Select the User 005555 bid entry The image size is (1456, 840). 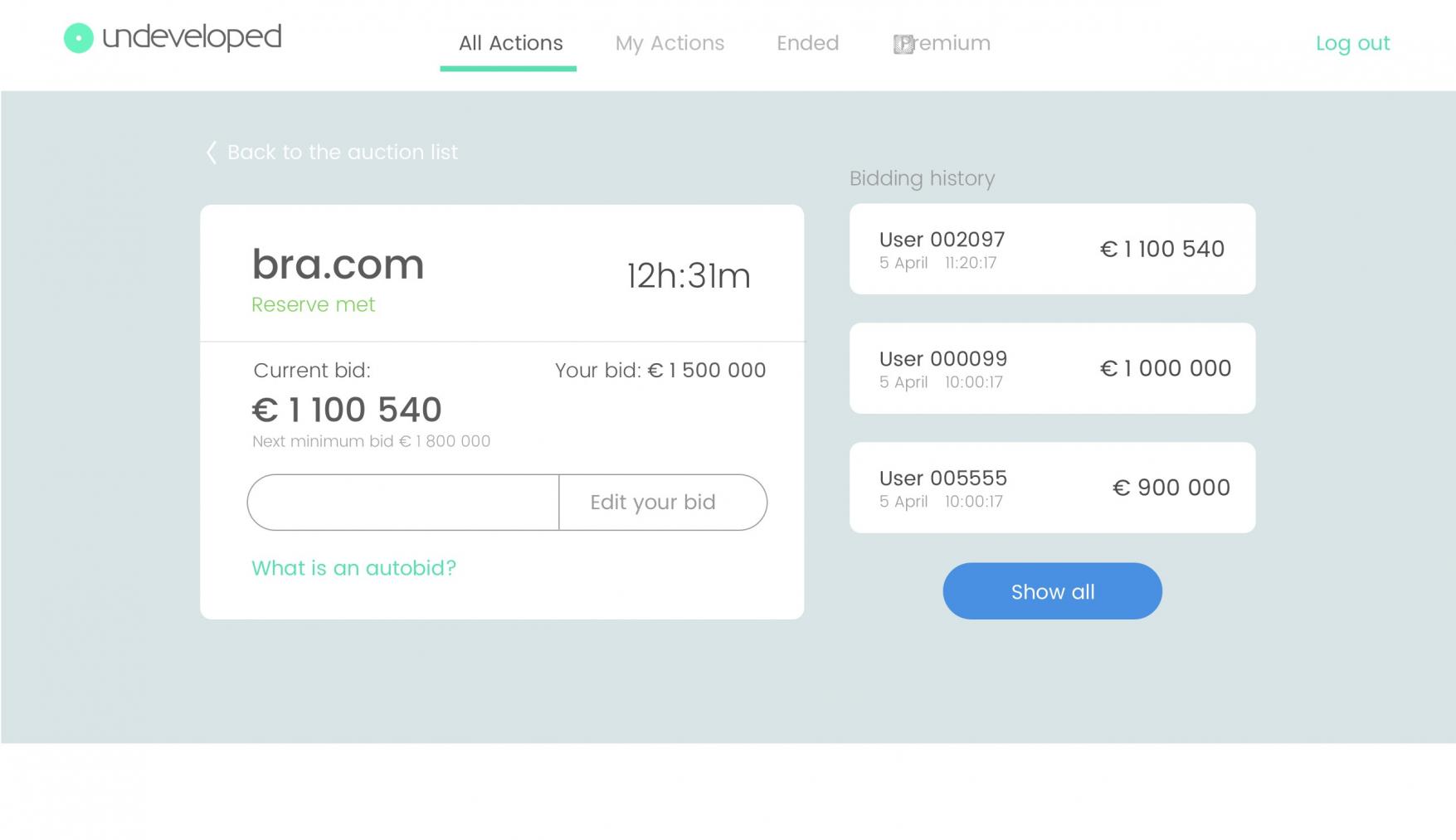[1052, 488]
